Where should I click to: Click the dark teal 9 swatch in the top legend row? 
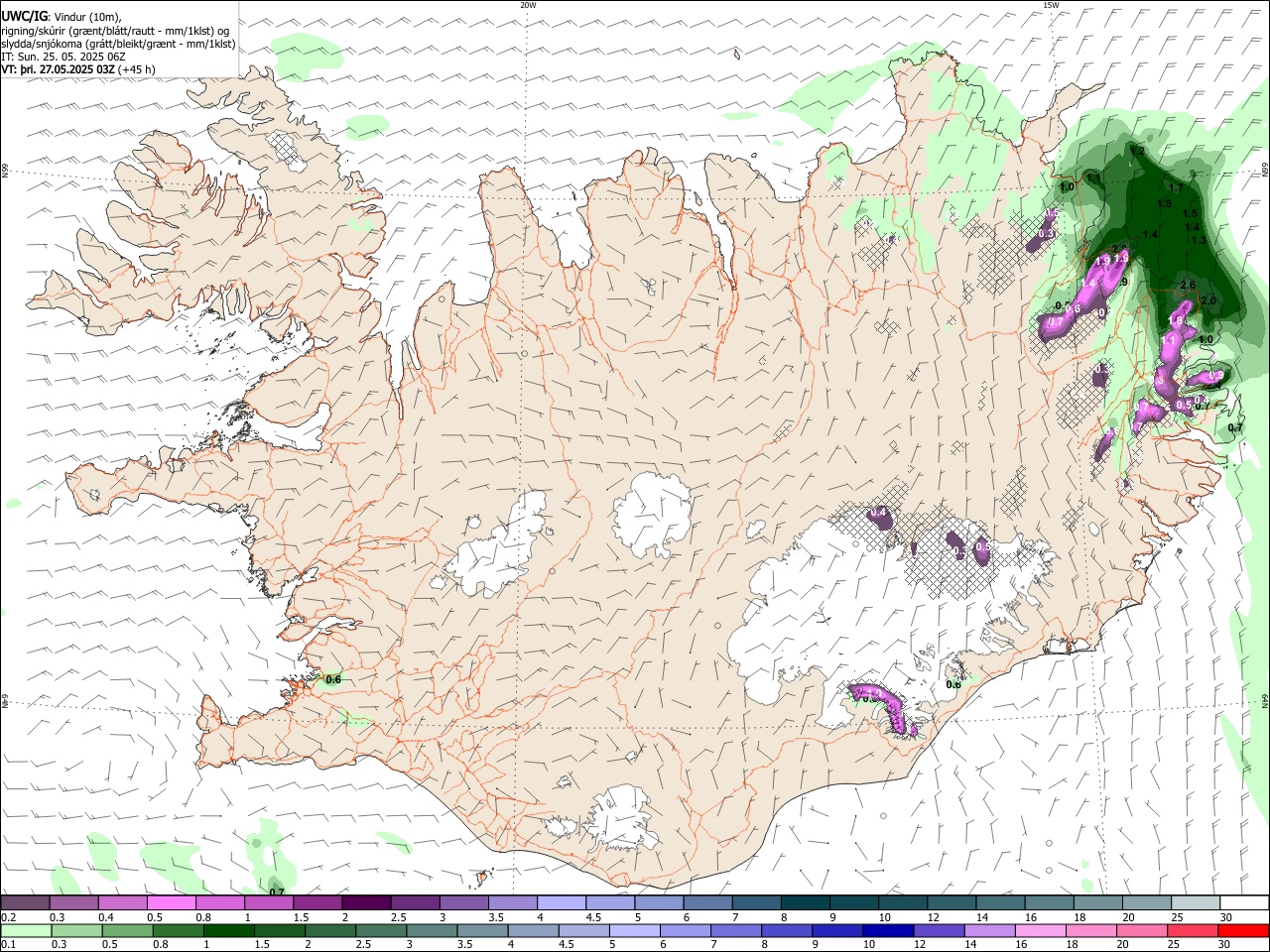pyautogui.click(x=855, y=902)
